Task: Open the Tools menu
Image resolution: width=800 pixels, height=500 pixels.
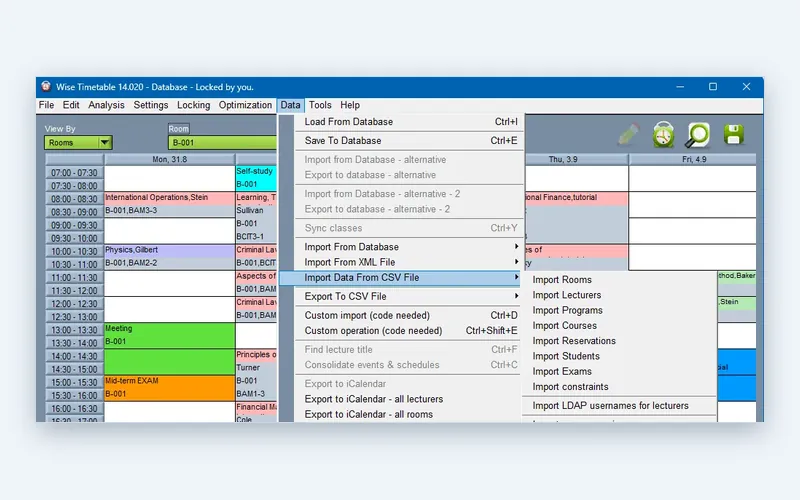Action: [320, 105]
